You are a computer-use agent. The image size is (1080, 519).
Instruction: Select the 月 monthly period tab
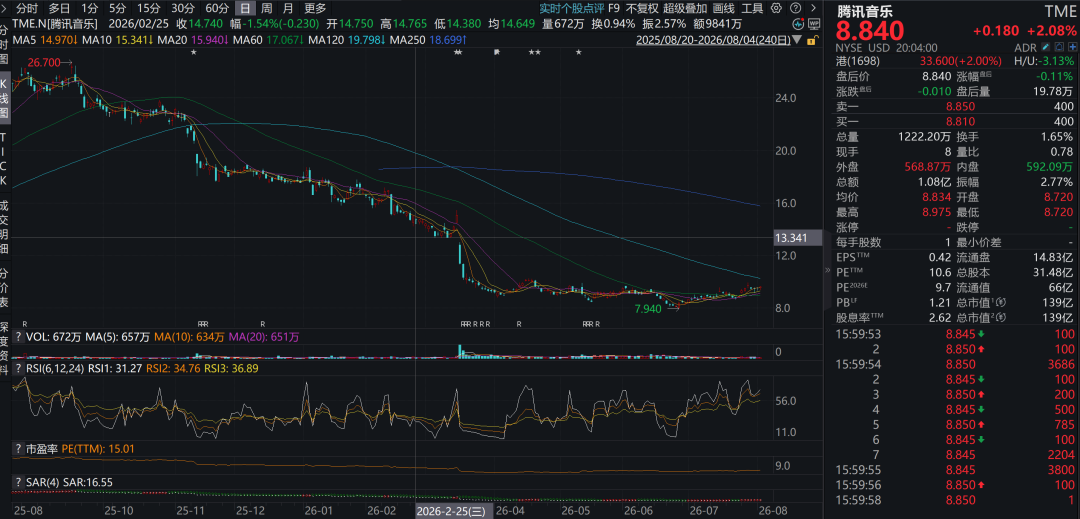pyautogui.click(x=288, y=9)
